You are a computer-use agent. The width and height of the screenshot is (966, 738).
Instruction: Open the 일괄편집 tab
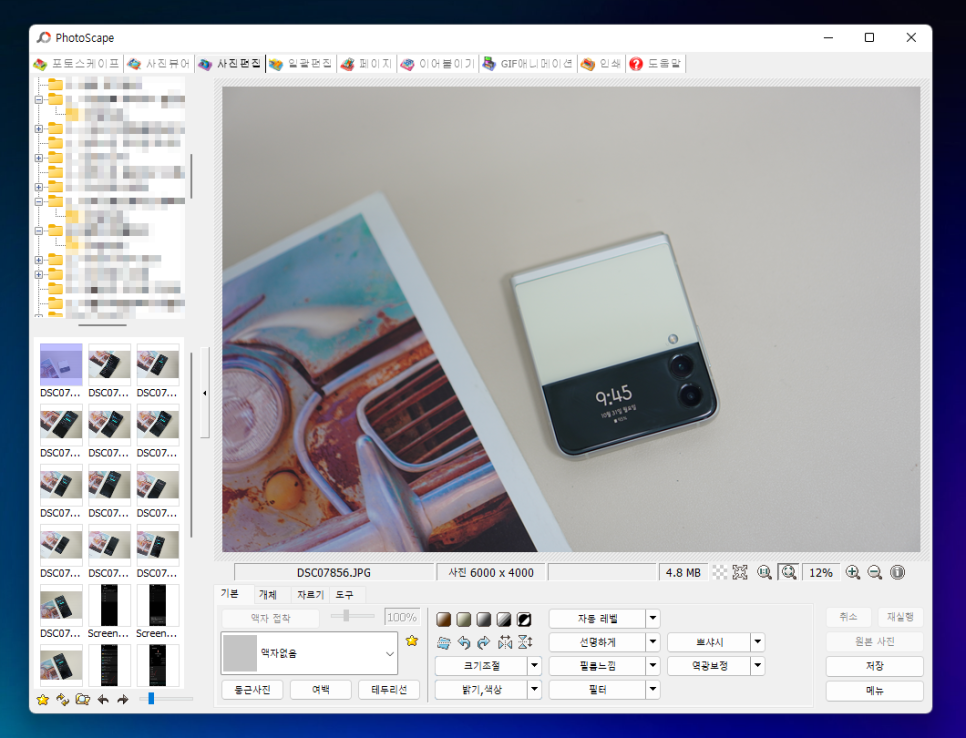tap(301, 63)
